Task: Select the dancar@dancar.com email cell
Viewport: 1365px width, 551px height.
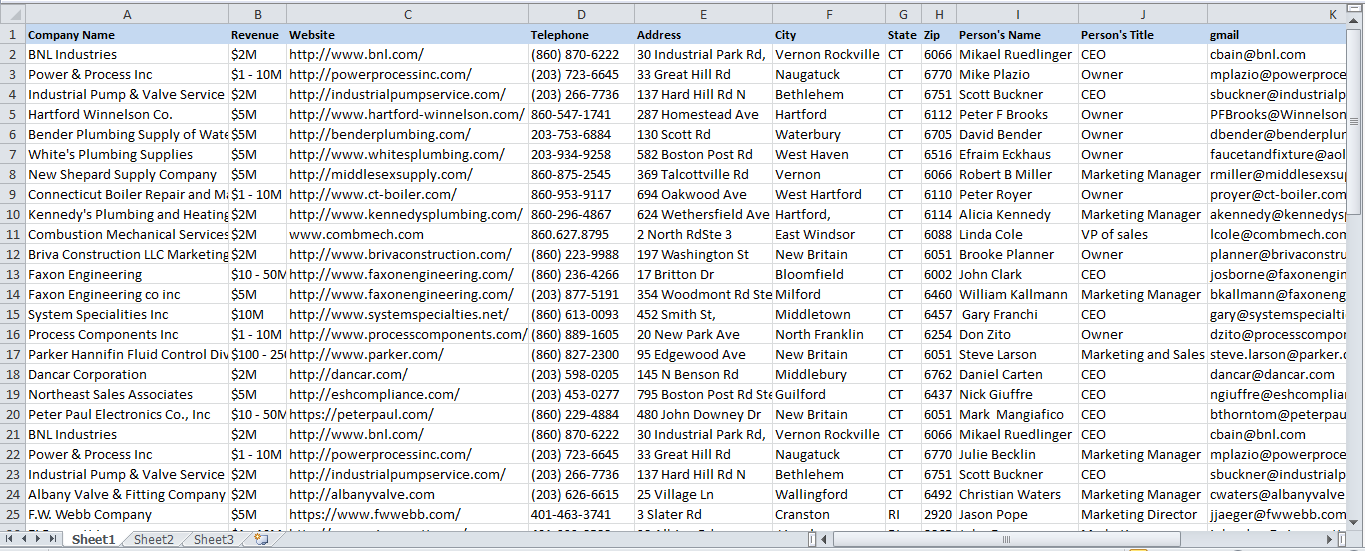Action: coord(1277,374)
